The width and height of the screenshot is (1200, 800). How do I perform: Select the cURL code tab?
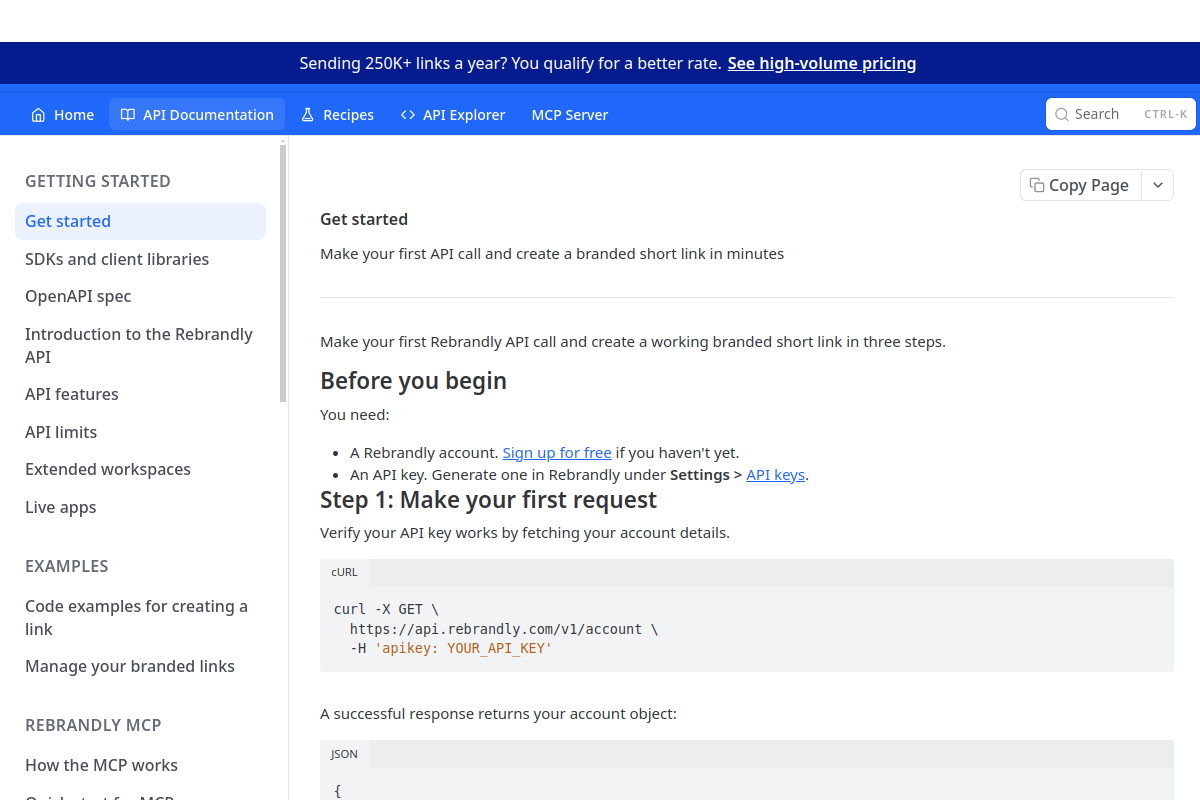pyautogui.click(x=344, y=573)
